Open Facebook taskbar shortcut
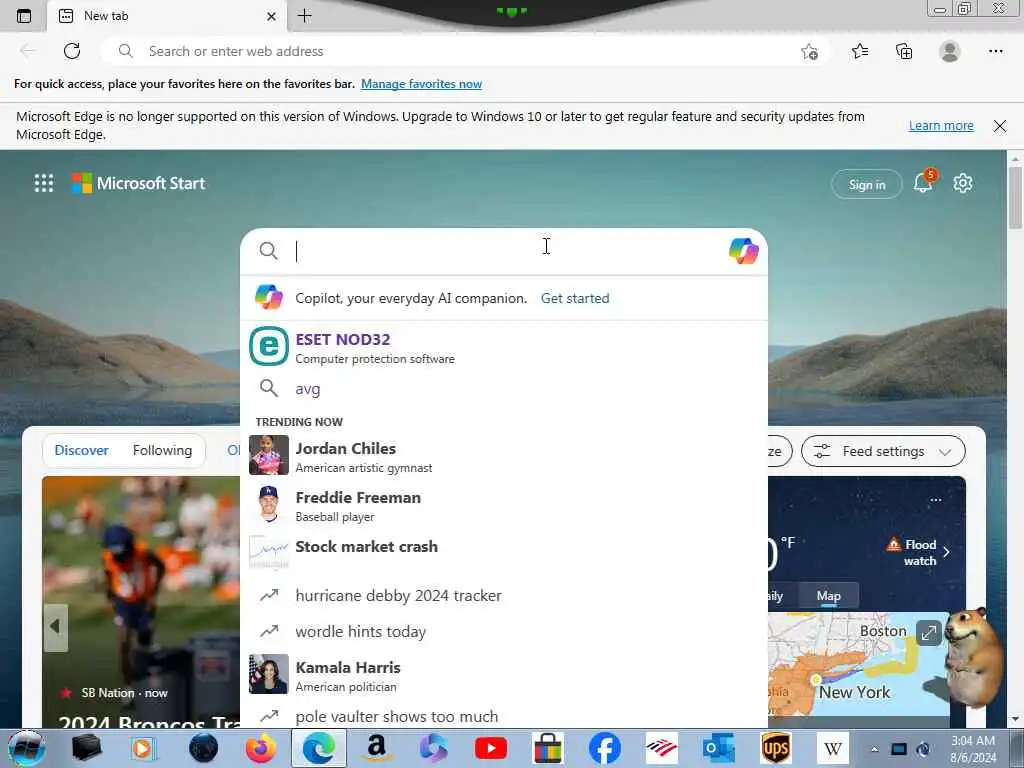Screen dimensions: 1024x768 [605, 748]
